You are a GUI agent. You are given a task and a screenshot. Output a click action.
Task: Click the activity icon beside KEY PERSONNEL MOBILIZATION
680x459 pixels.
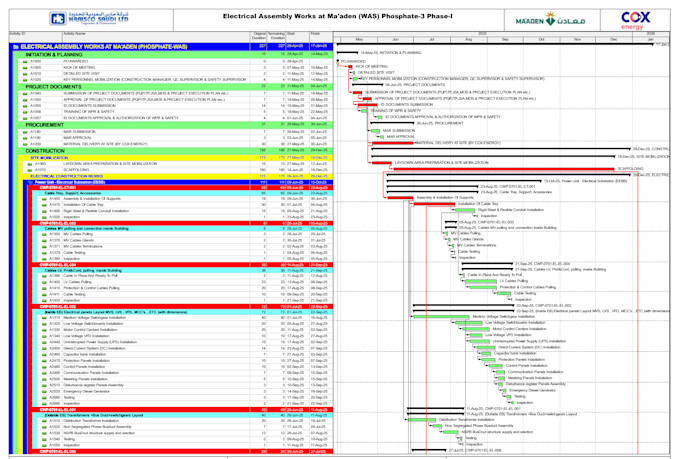point(25,80)
